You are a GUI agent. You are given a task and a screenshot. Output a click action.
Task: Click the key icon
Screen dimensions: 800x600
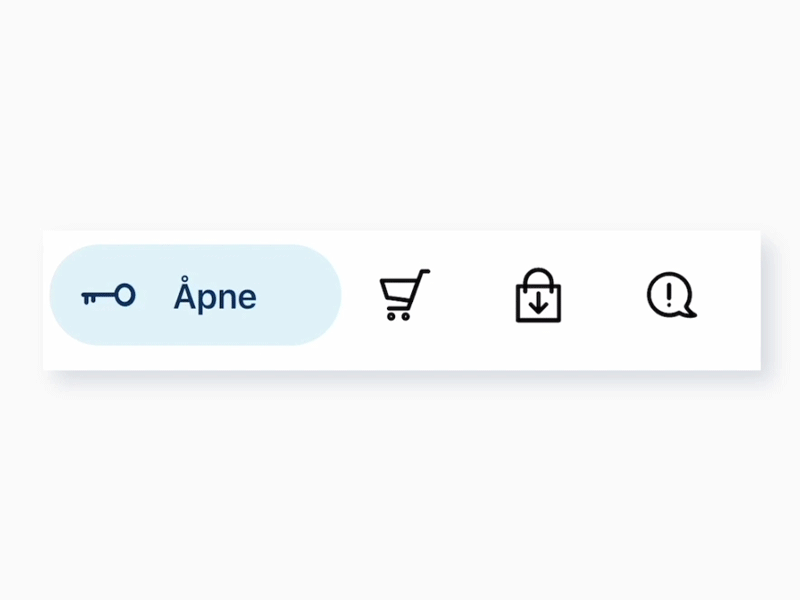click(x=108, y=296)
